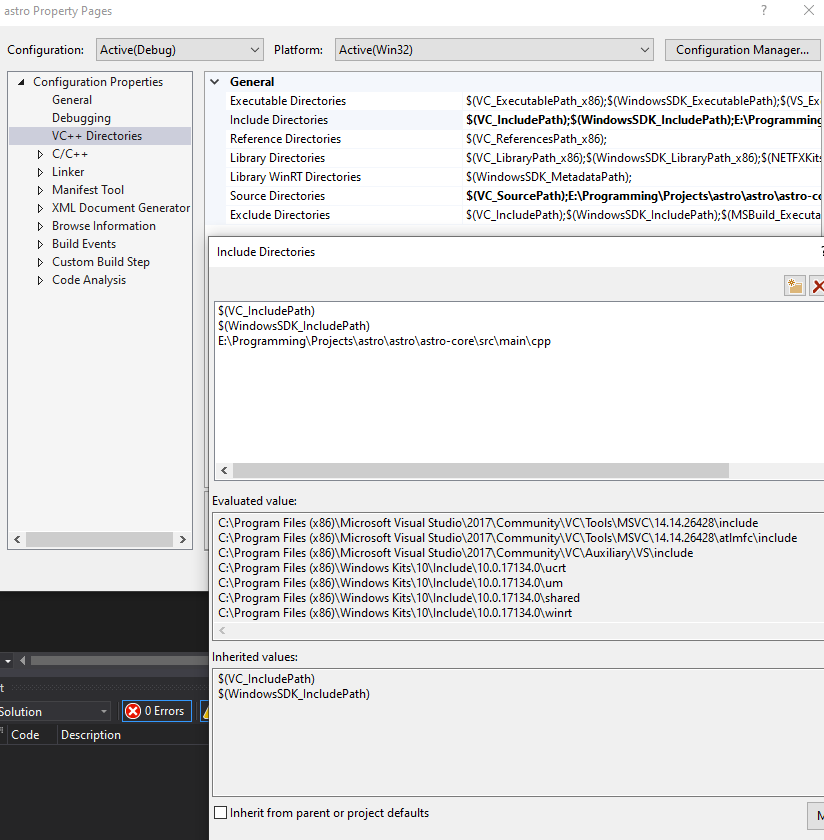Open the Configuration dropdown
This screenshot has width=824, height=840.
tap(179, 50)
